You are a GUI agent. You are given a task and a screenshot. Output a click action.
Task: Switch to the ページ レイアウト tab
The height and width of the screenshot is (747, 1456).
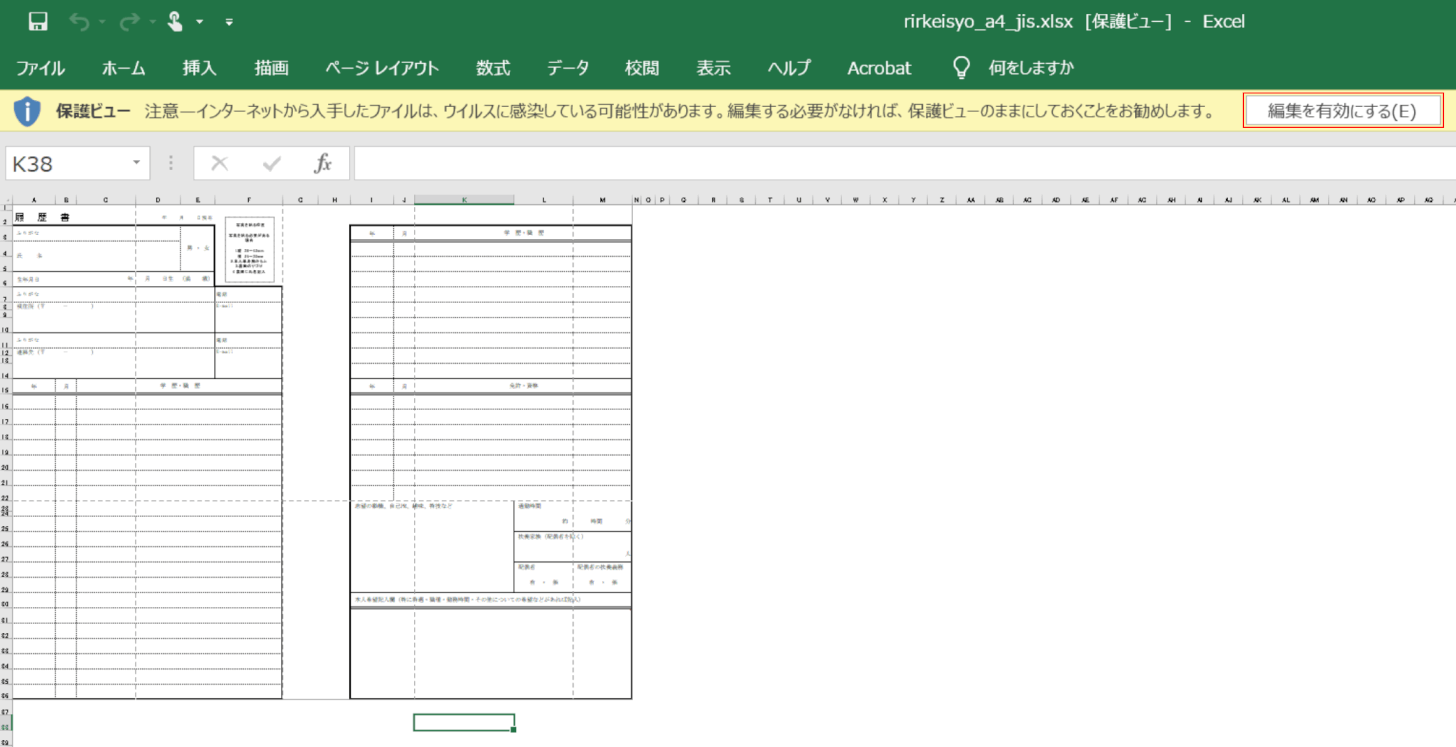[x=382, y=68]
